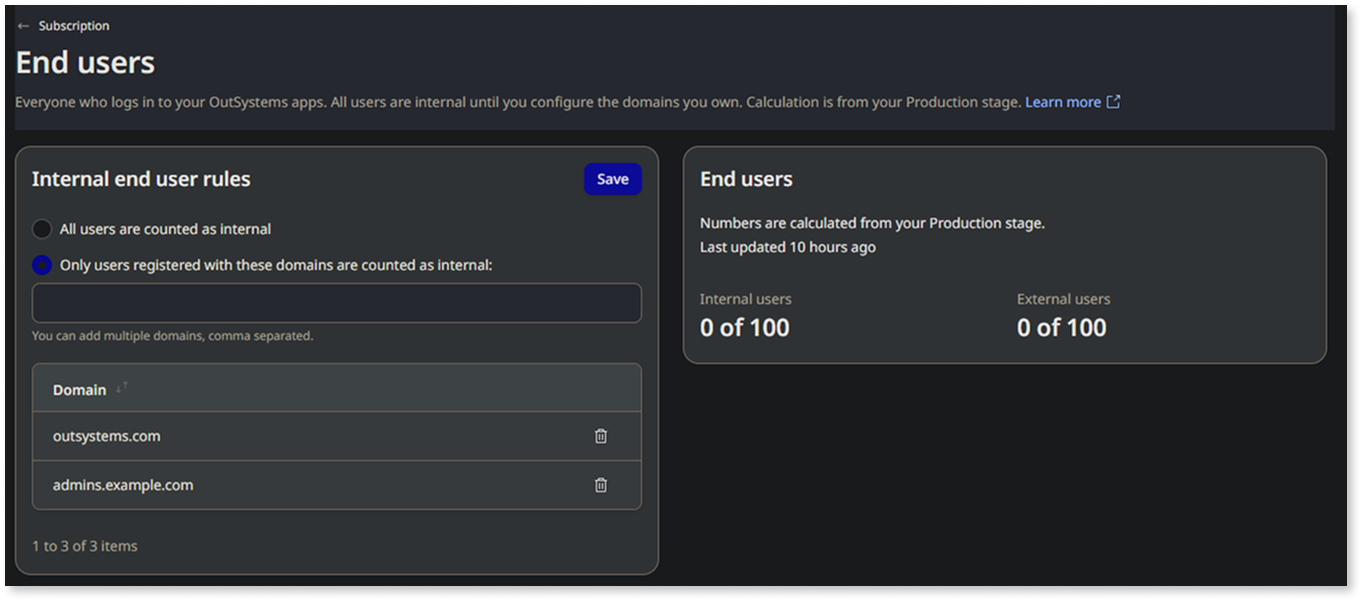Select the outsystems.com table row

click(x=300, y=436)
